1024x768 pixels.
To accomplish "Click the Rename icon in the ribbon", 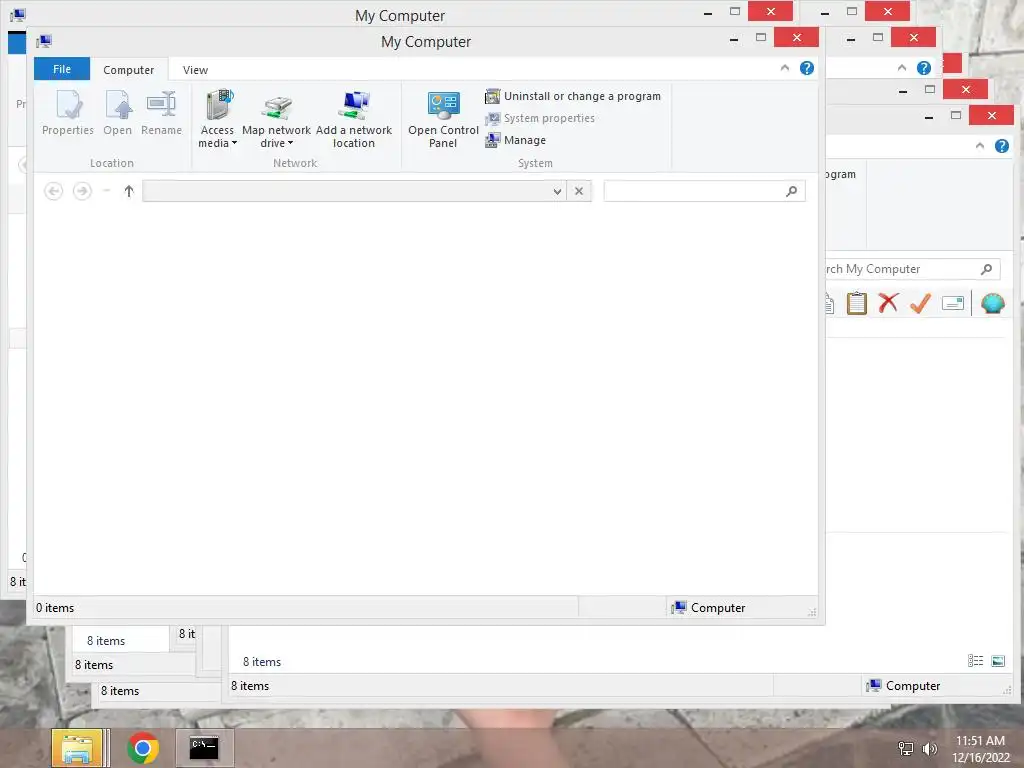I will [x=161, y=113].
